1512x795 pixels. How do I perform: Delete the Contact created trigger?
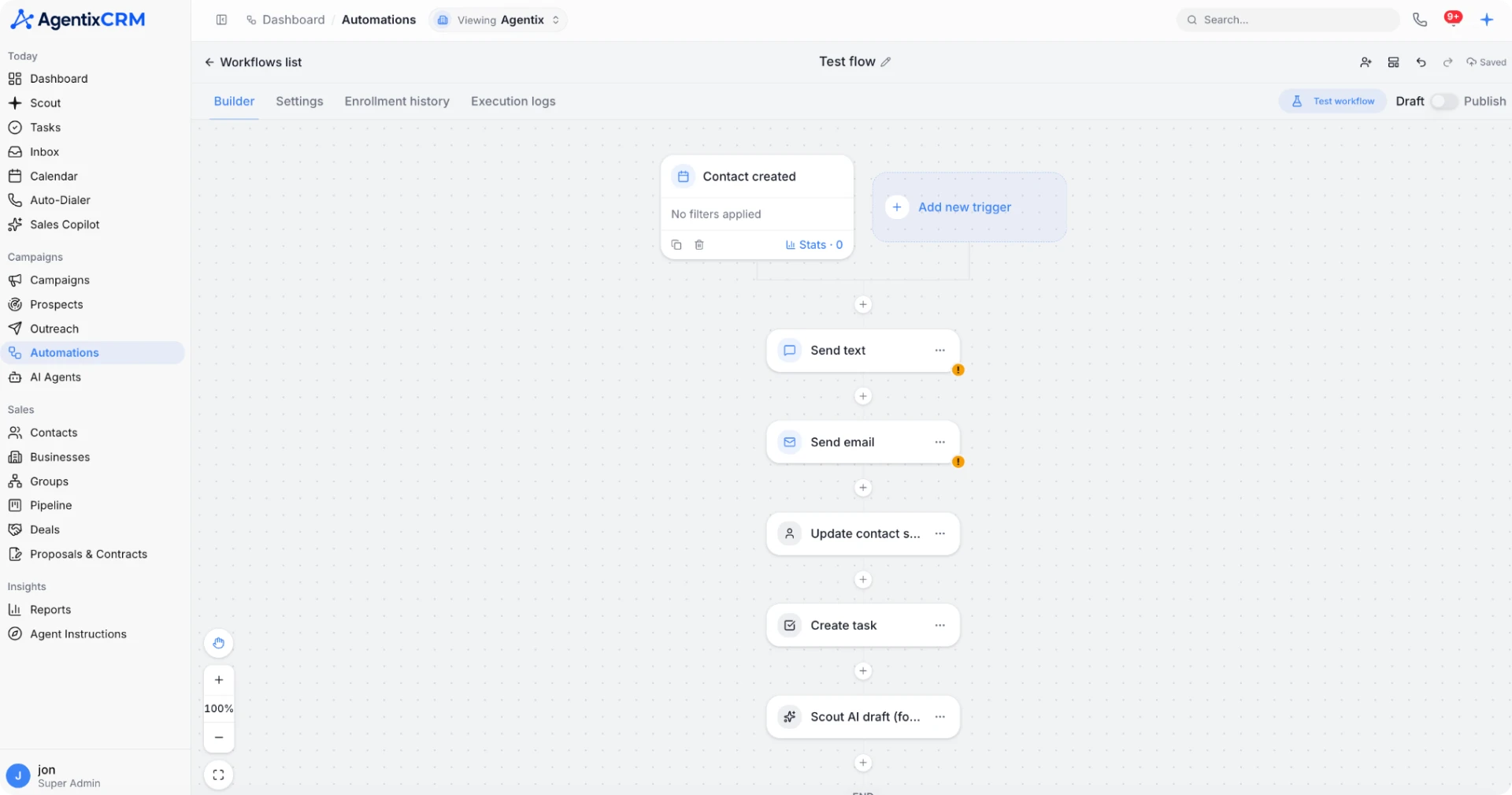point(699,245)
